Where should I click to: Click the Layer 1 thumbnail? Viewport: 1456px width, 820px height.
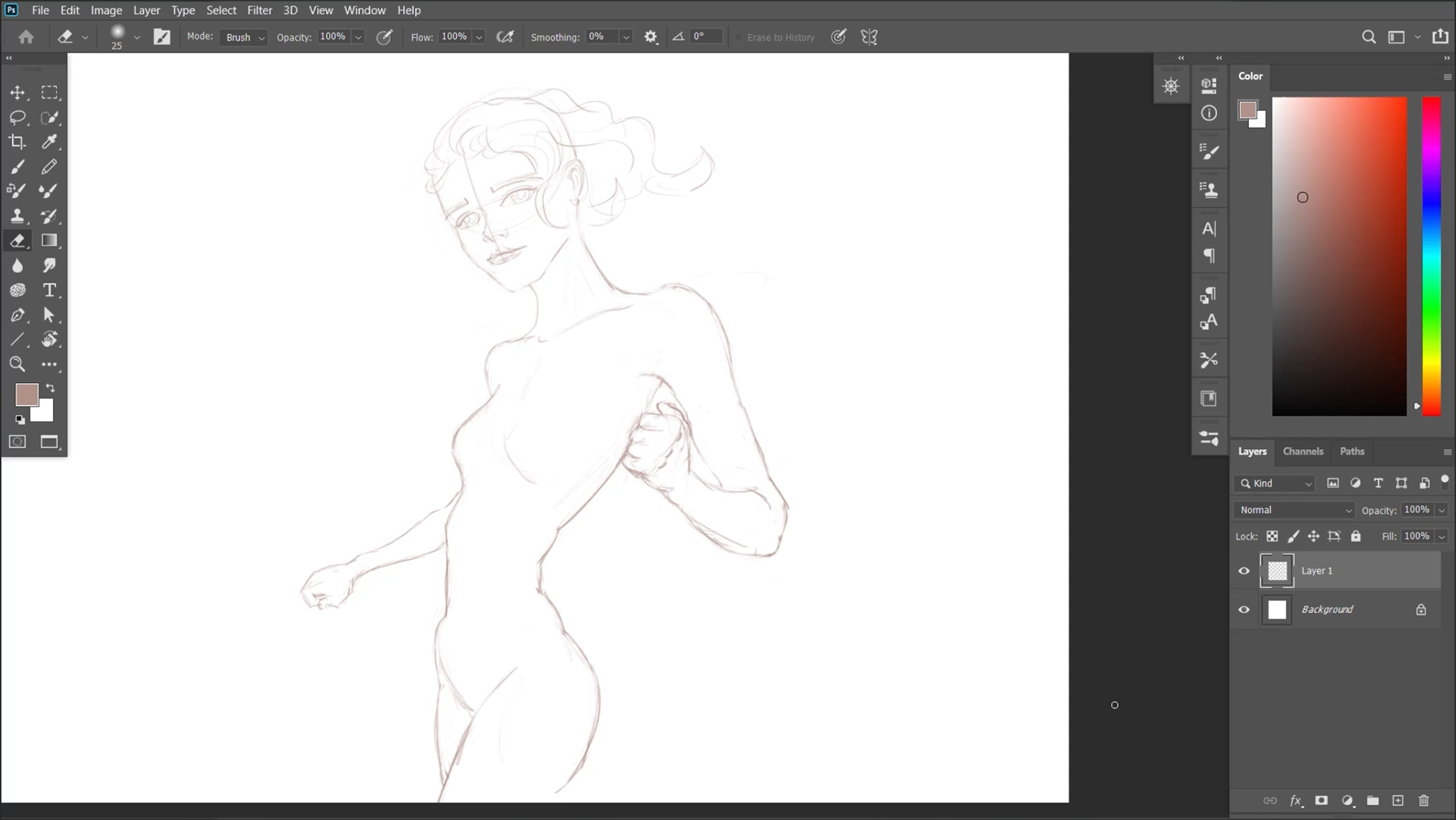(1277, 571)
